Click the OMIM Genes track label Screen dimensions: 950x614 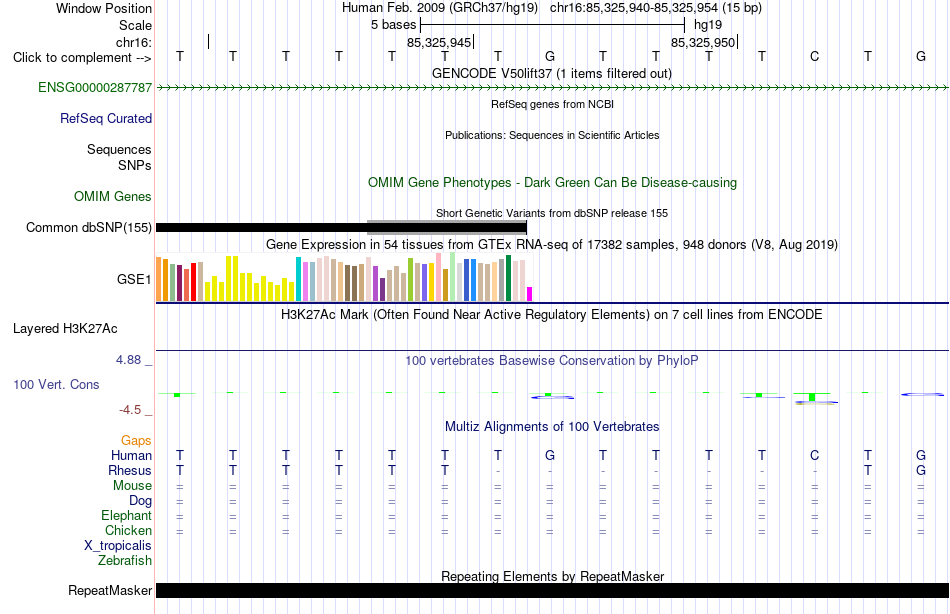click(113, 196)
